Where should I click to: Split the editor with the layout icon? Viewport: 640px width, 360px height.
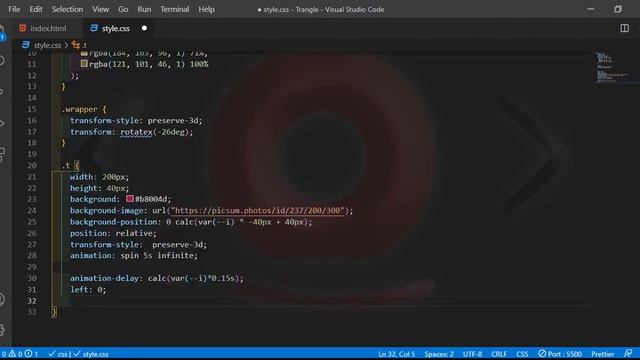pyautogui.click(x=624, y=28)
